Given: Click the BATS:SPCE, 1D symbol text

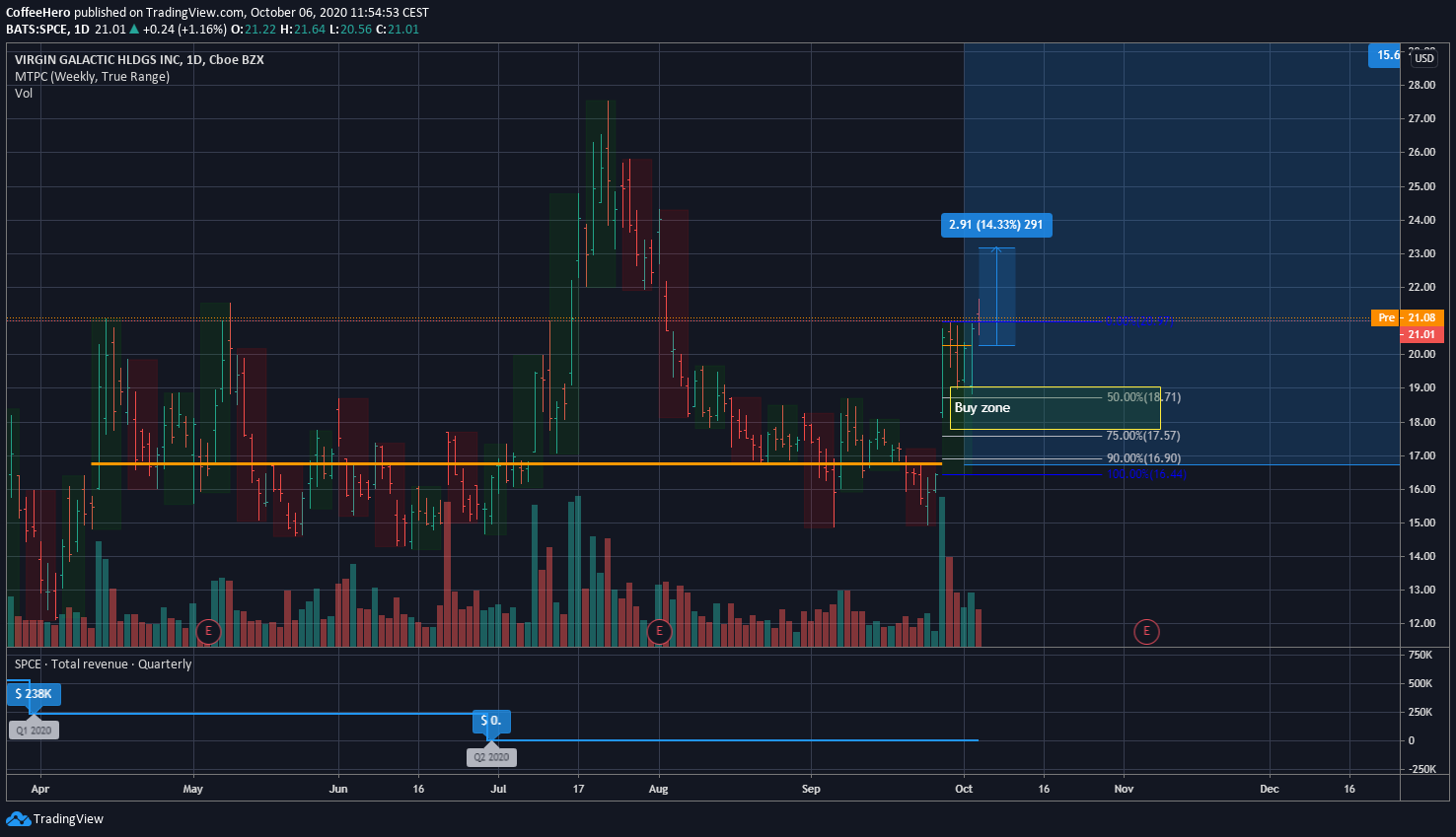Looking at the screenshot, I should (47, 30).
